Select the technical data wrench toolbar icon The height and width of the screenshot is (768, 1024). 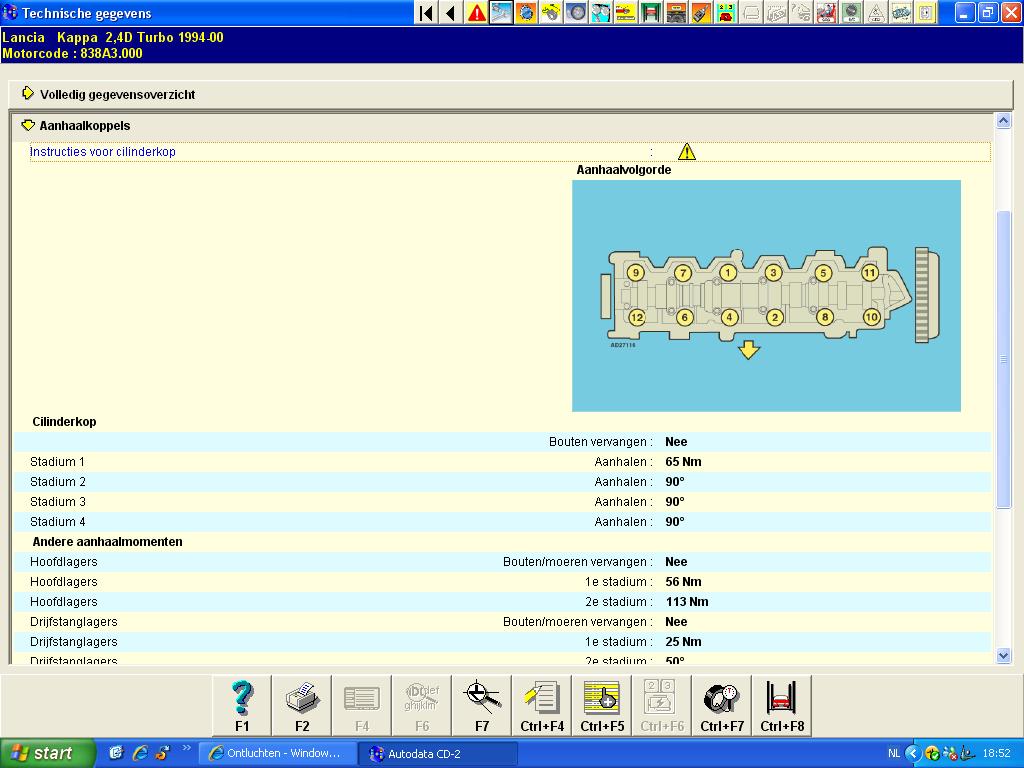[501, 12]
